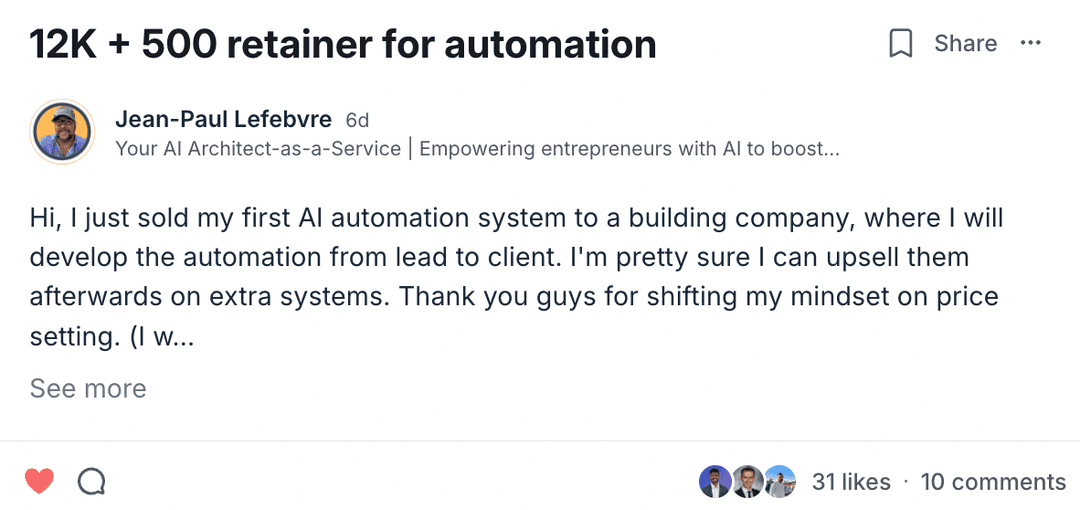Click the speech bubble comment icon
Image resolution: width=1080 pixels, height=510 pixels.
[x=91, y=482]
